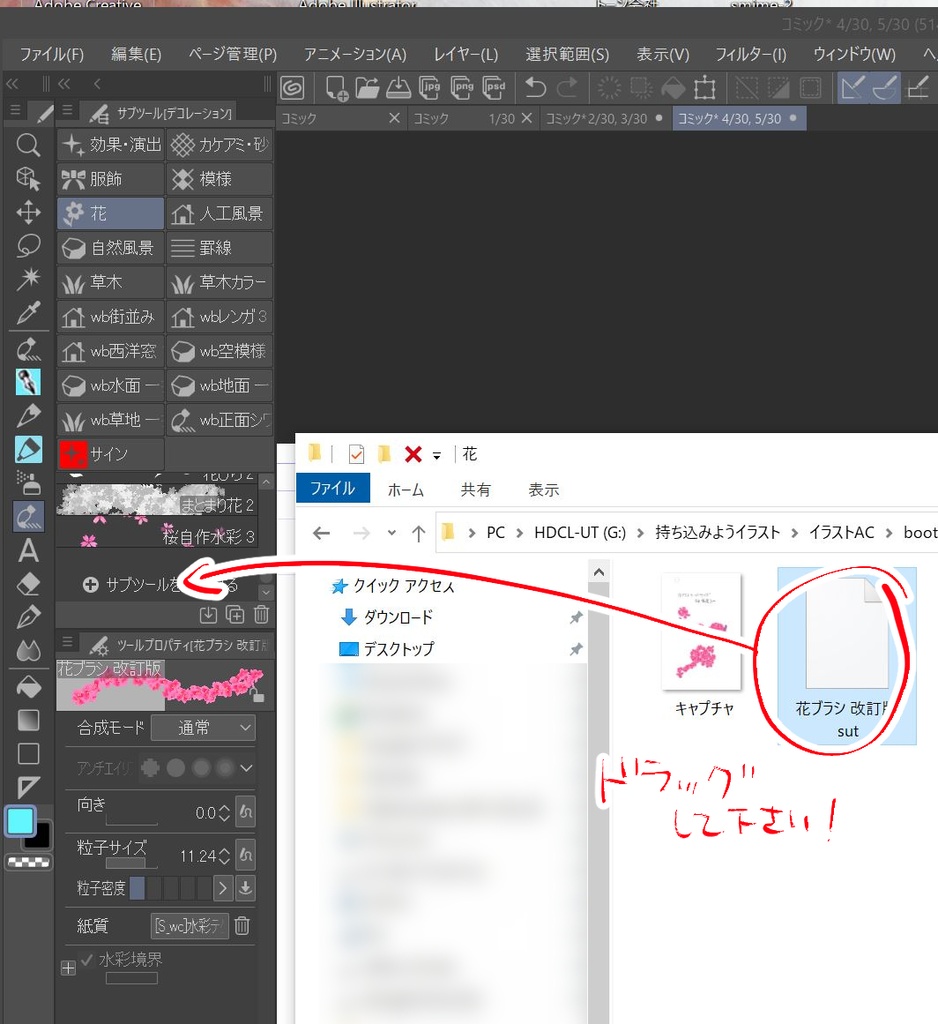
Task: Undo the last action
Action: 536,88
